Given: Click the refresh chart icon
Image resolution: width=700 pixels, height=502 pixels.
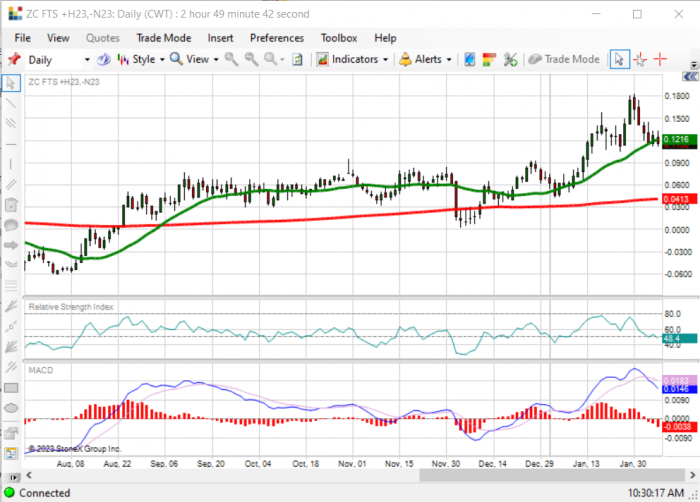Looking at the screenshot, I should tap(297, 59).
